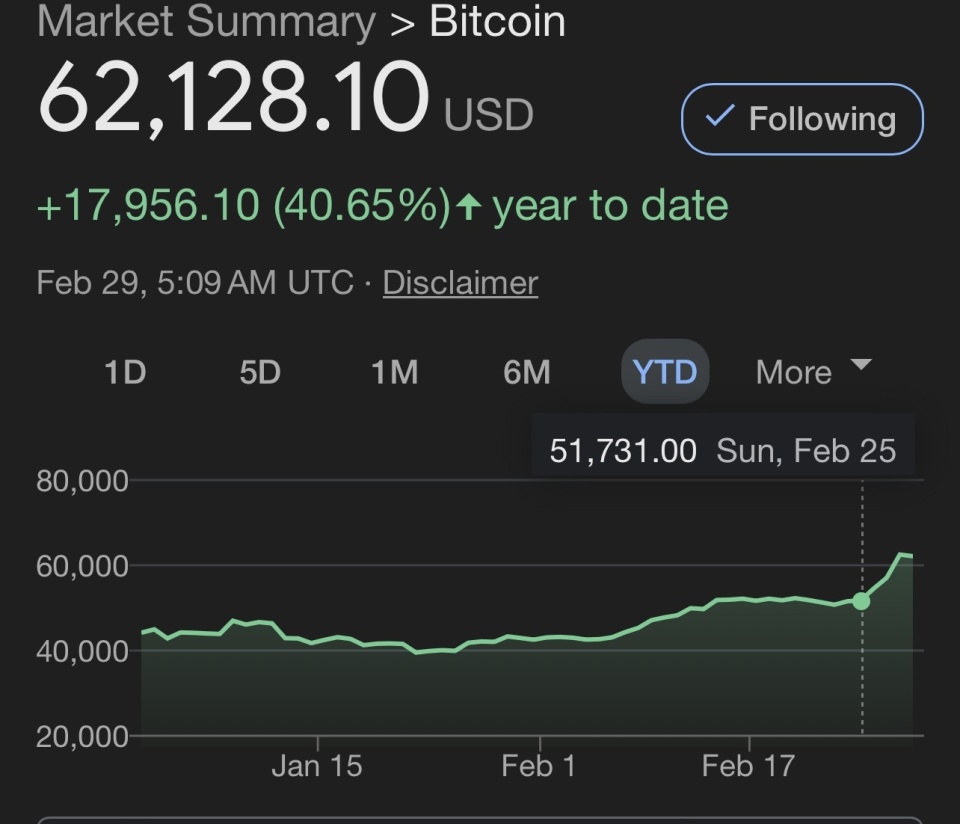Switch to the 5D chart tab
Image resolution: width=960 pixels, height=824 pixels.
click(x=259, y=371)
